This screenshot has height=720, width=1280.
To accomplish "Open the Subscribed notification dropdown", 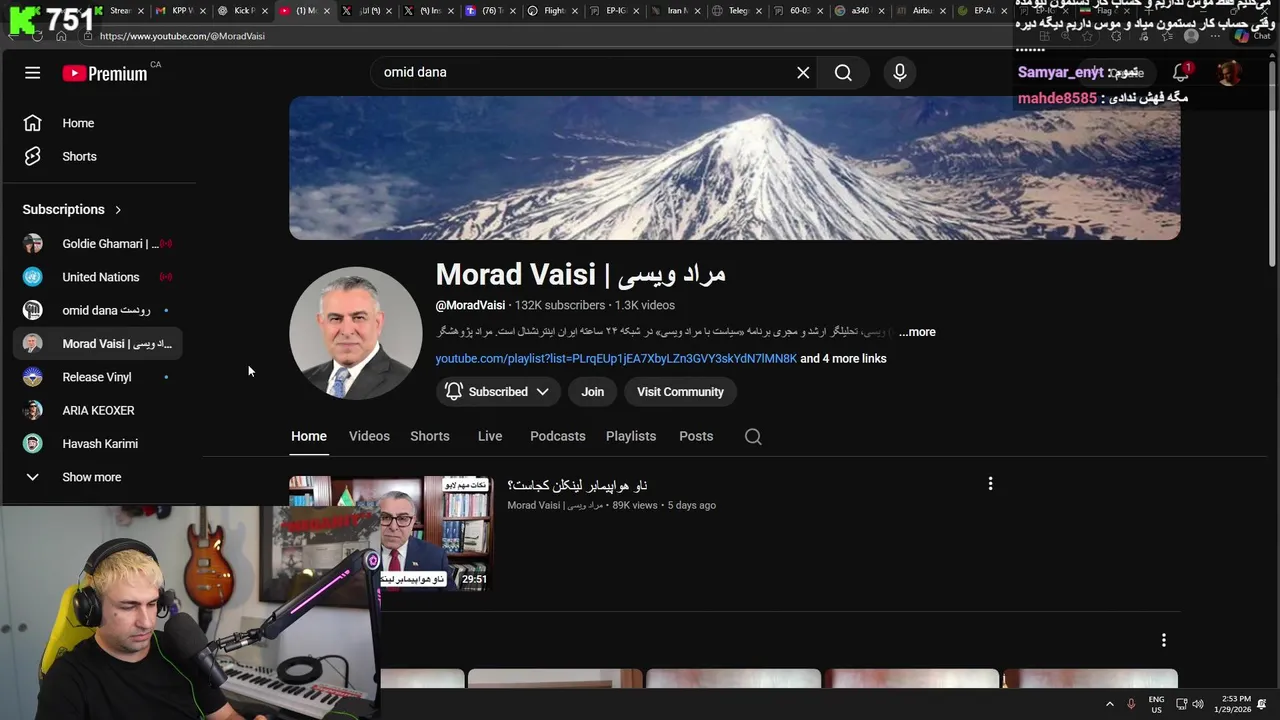I will (497, 392).
